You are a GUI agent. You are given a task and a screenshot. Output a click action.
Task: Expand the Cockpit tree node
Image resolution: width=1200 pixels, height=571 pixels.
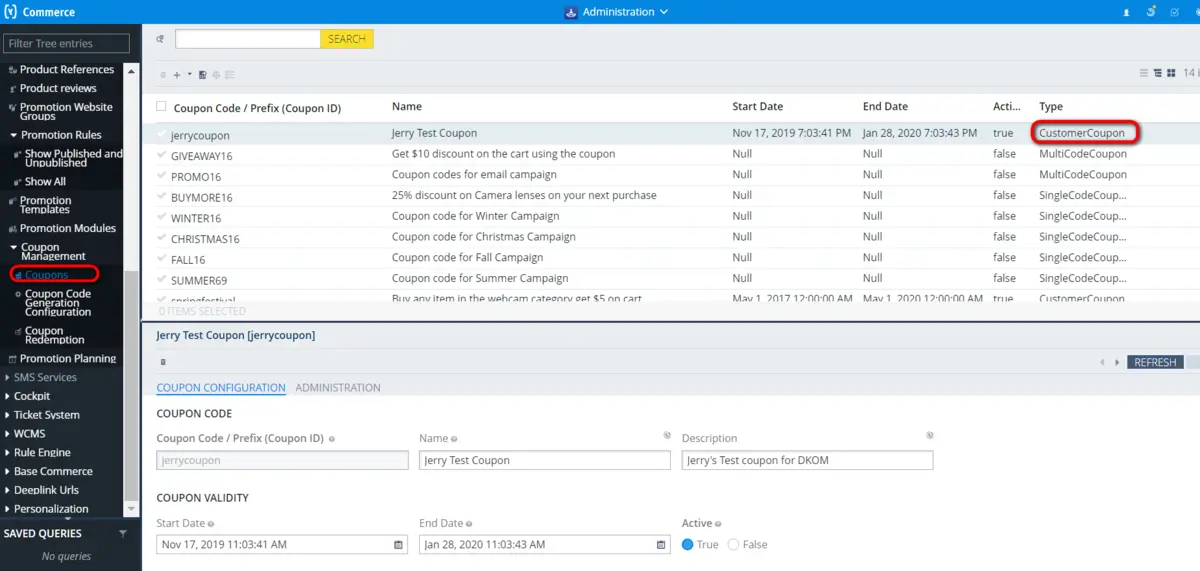(7, 396)
